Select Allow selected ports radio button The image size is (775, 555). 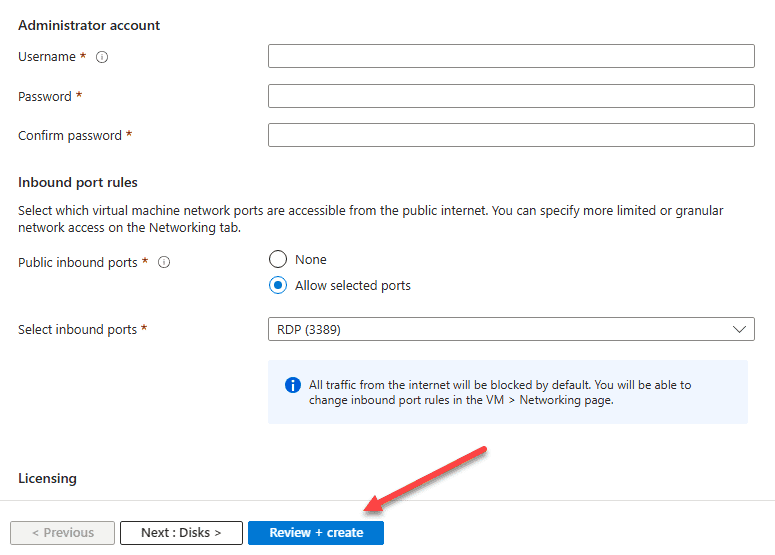[x=278, y=285]
